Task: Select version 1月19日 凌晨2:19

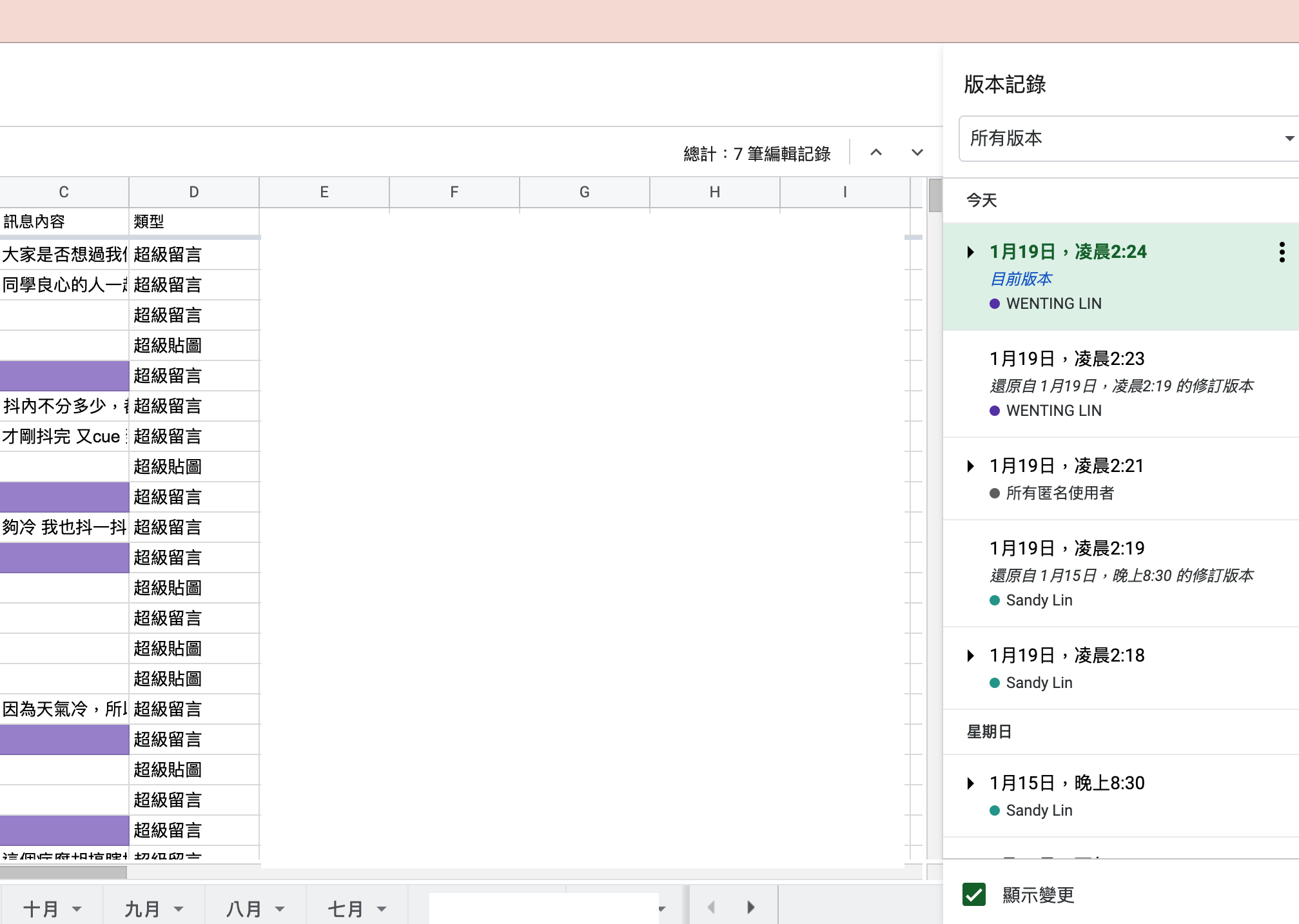Action: click(x=1121, y=574)
